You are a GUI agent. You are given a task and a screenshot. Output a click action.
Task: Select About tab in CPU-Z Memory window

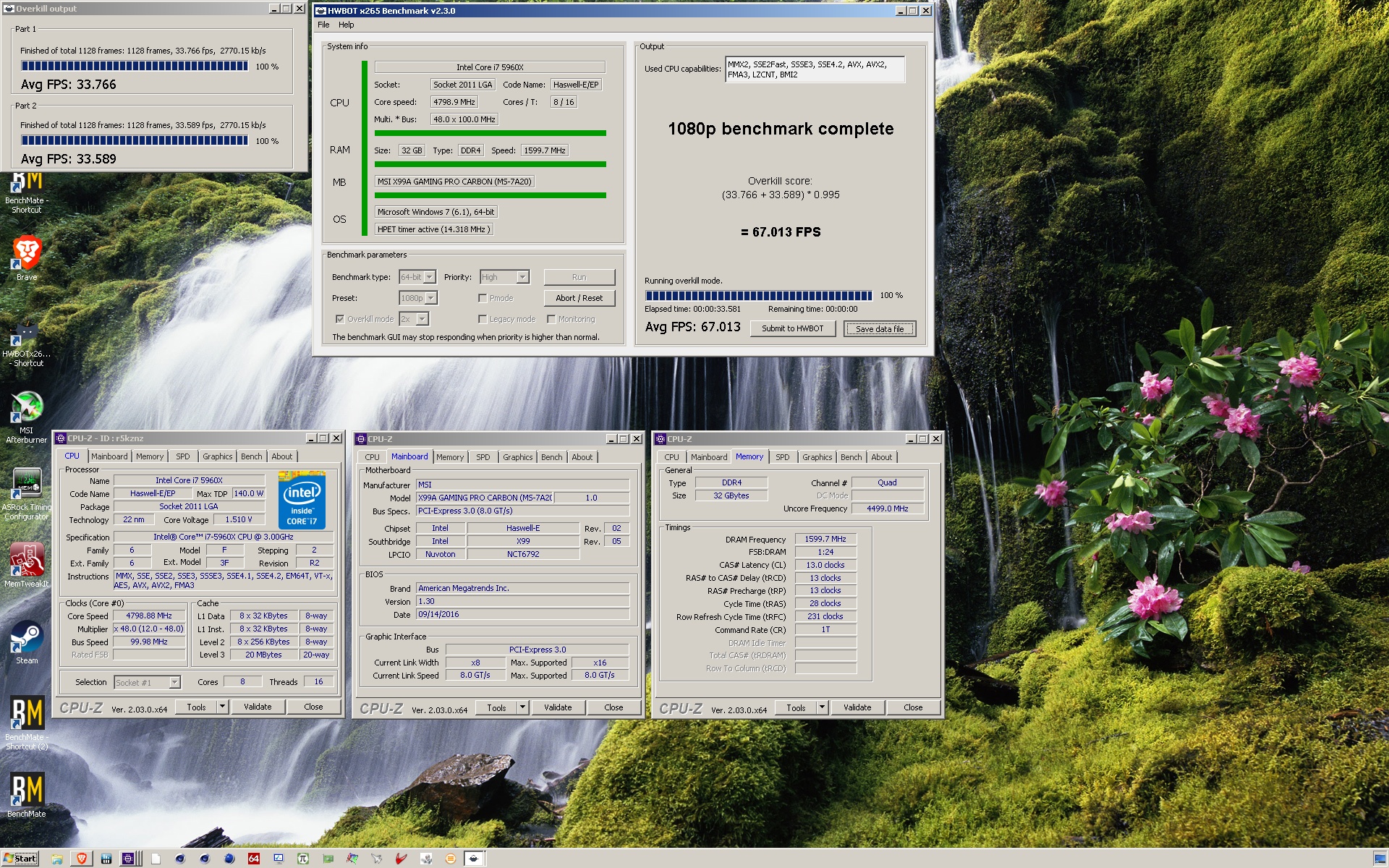[882, 457]
